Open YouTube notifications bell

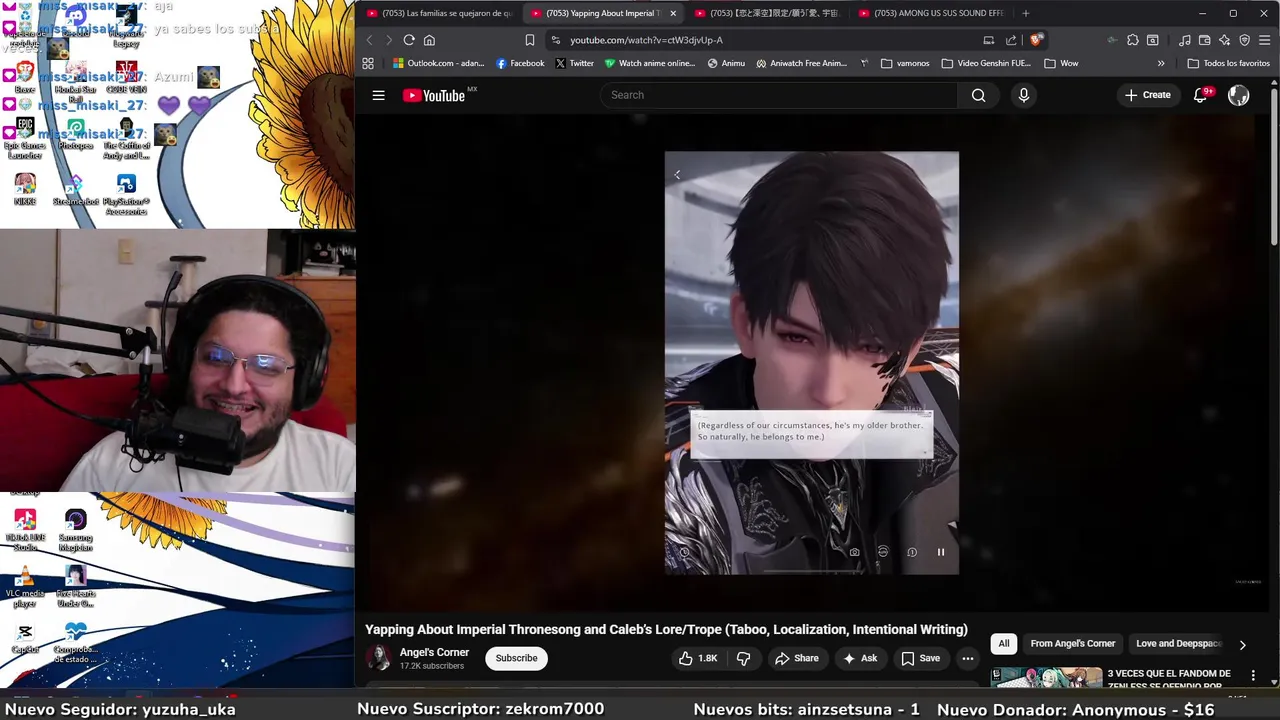pyautogui.click(x=1201, y=95)
